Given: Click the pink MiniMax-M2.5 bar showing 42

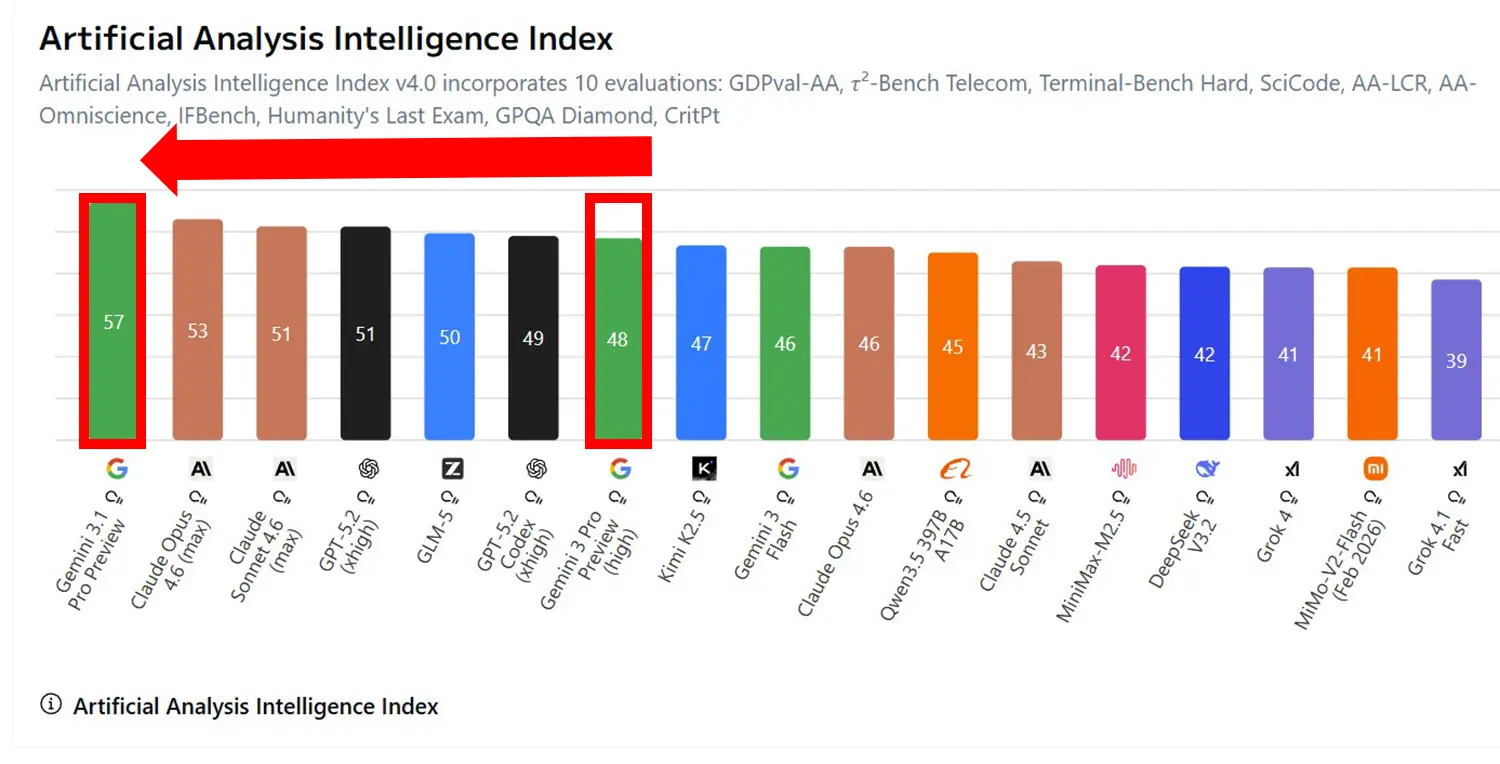Looking at the screenshot, I should tap(1121, 352).
